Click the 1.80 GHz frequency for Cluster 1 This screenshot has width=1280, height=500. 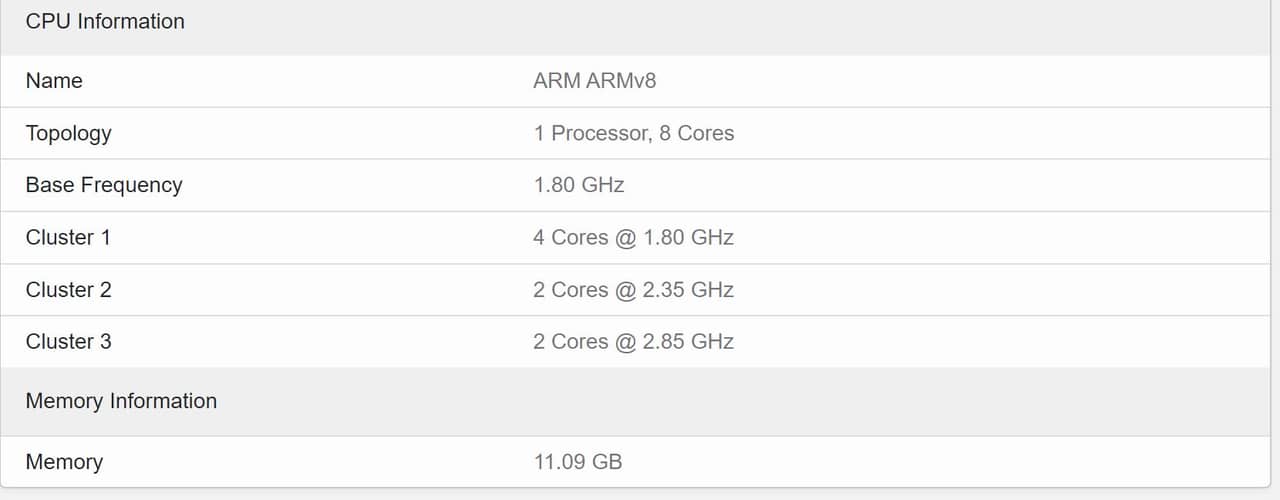pos(690,237)
